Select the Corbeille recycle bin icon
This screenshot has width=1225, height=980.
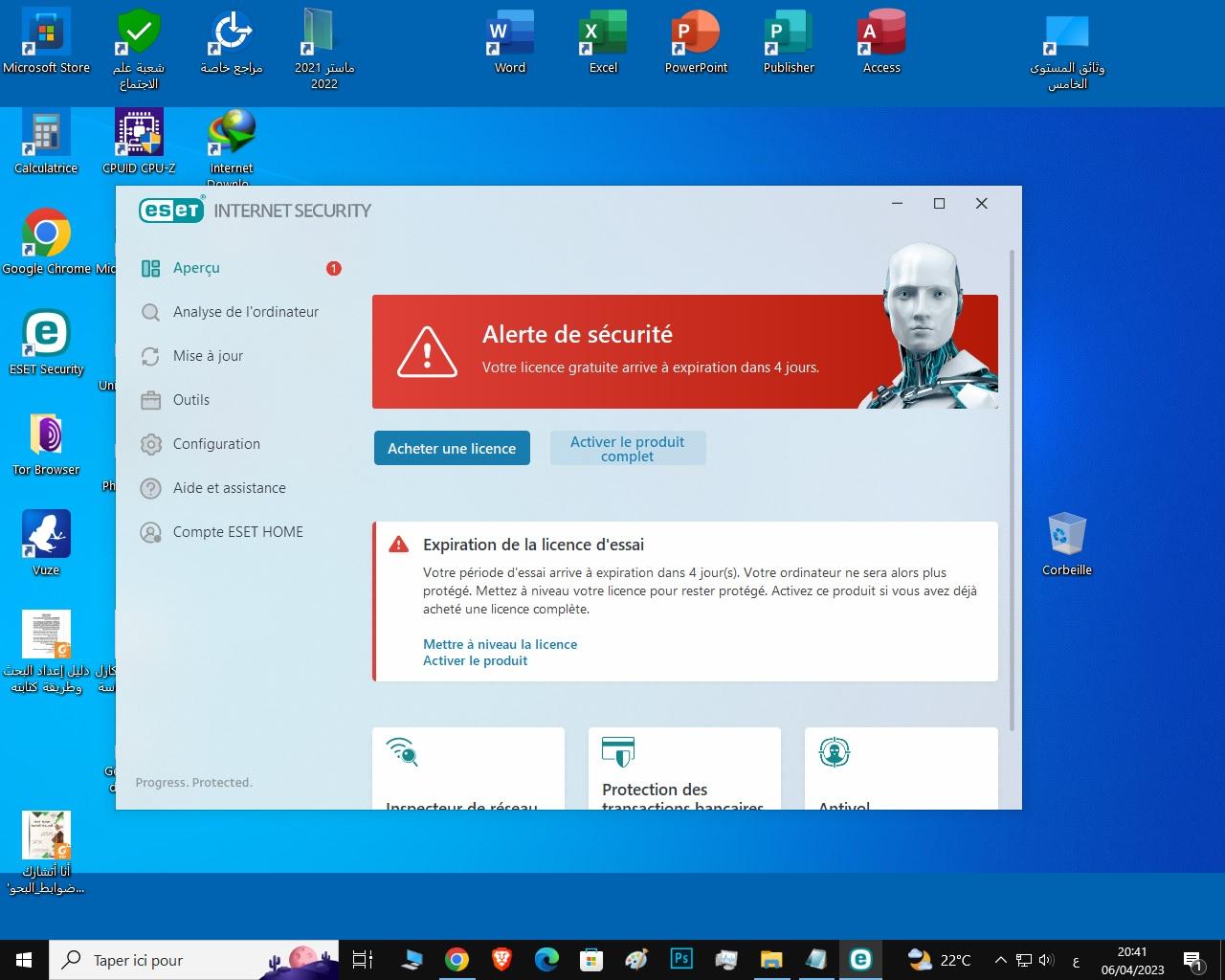[1067, 545]
